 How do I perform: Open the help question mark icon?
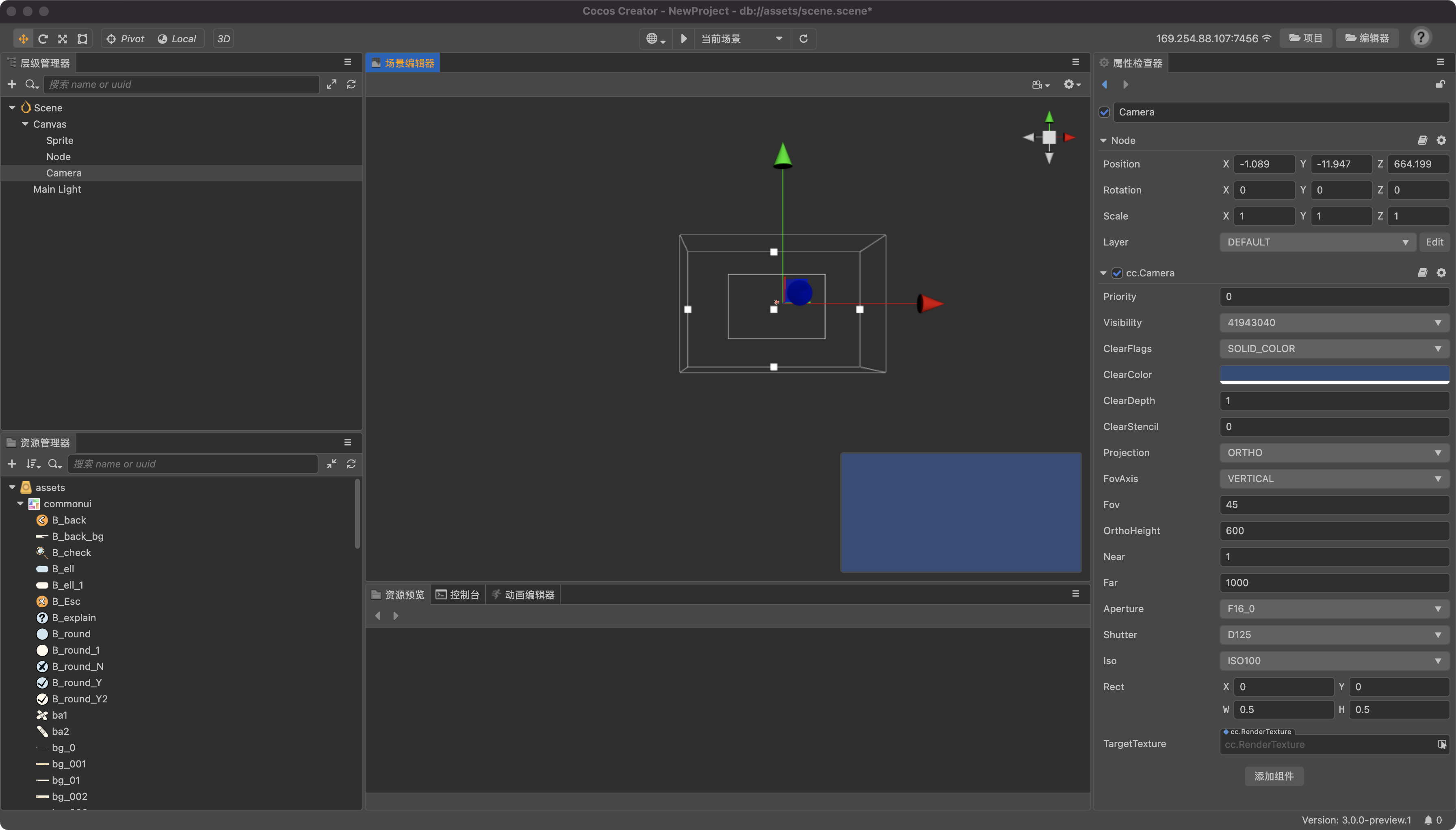click(1421, 38)
